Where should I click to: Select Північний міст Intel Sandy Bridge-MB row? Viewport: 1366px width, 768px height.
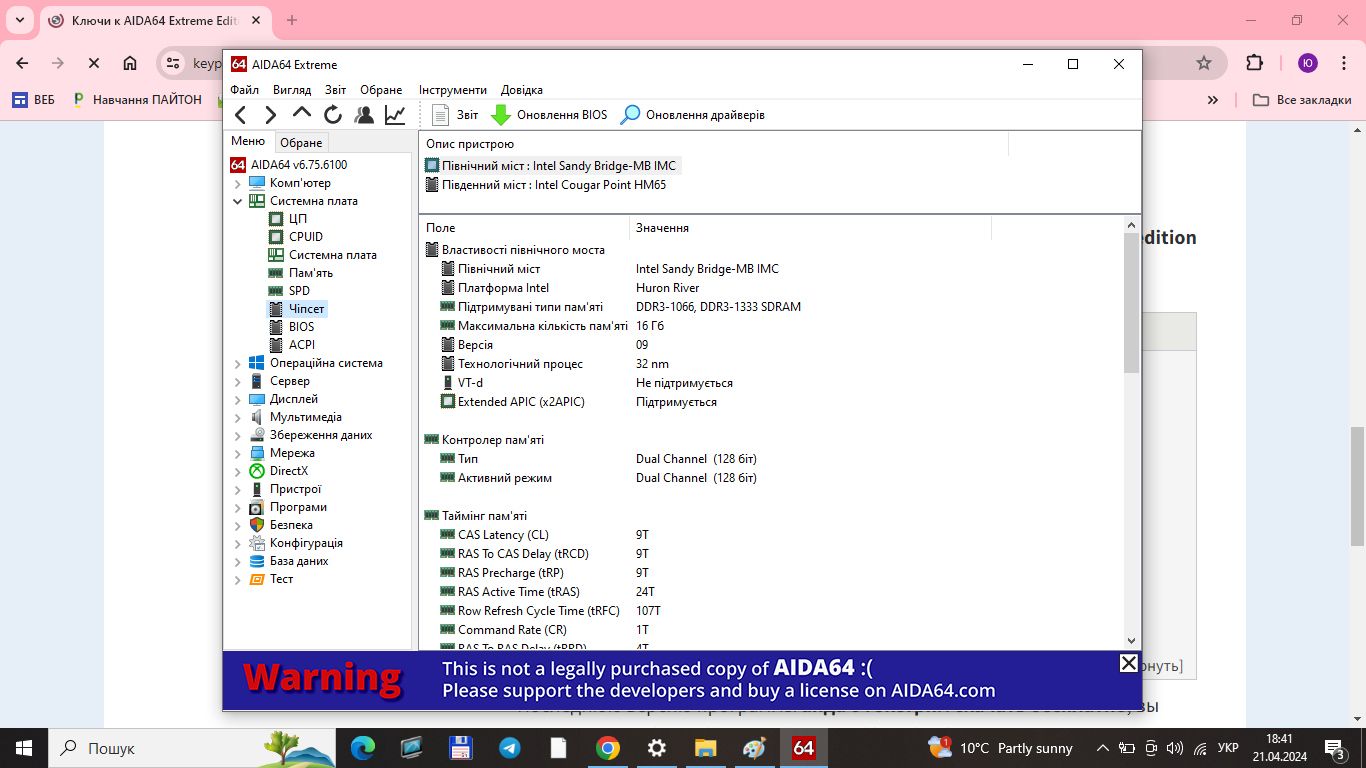(x=551, y=166)
